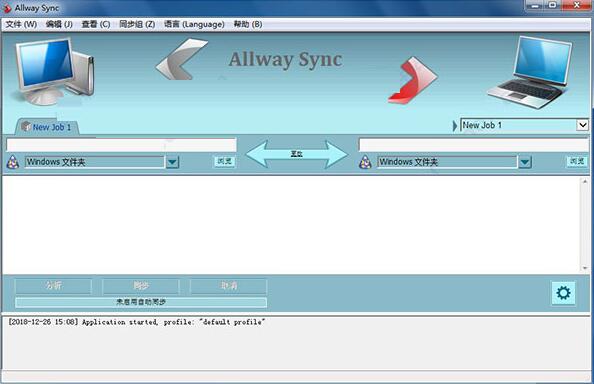Open right Windows 文件夹 type dropdown arrow
594x384 pixels.
click(525, 162)
